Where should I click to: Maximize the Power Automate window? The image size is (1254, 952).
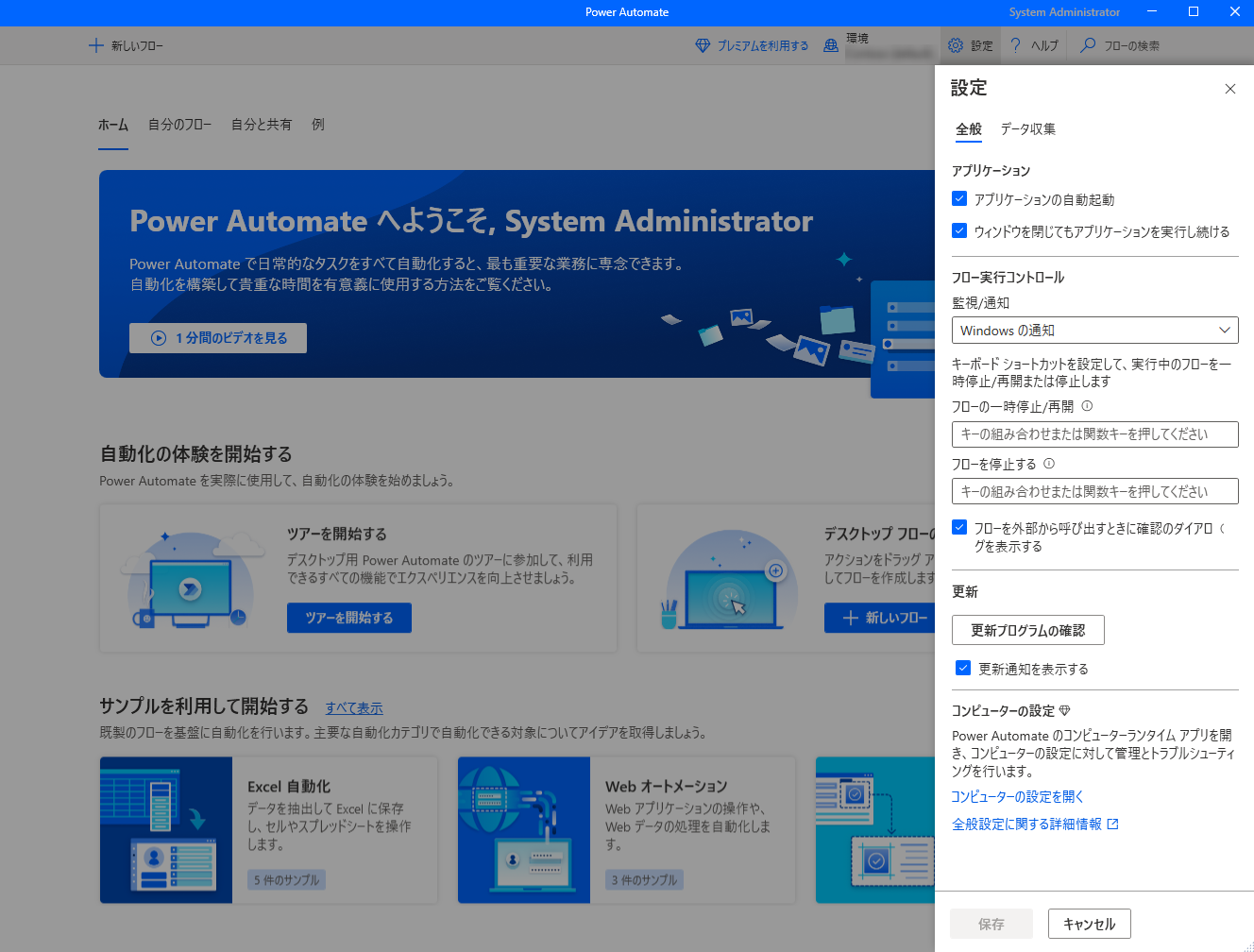click(1194, 12)
